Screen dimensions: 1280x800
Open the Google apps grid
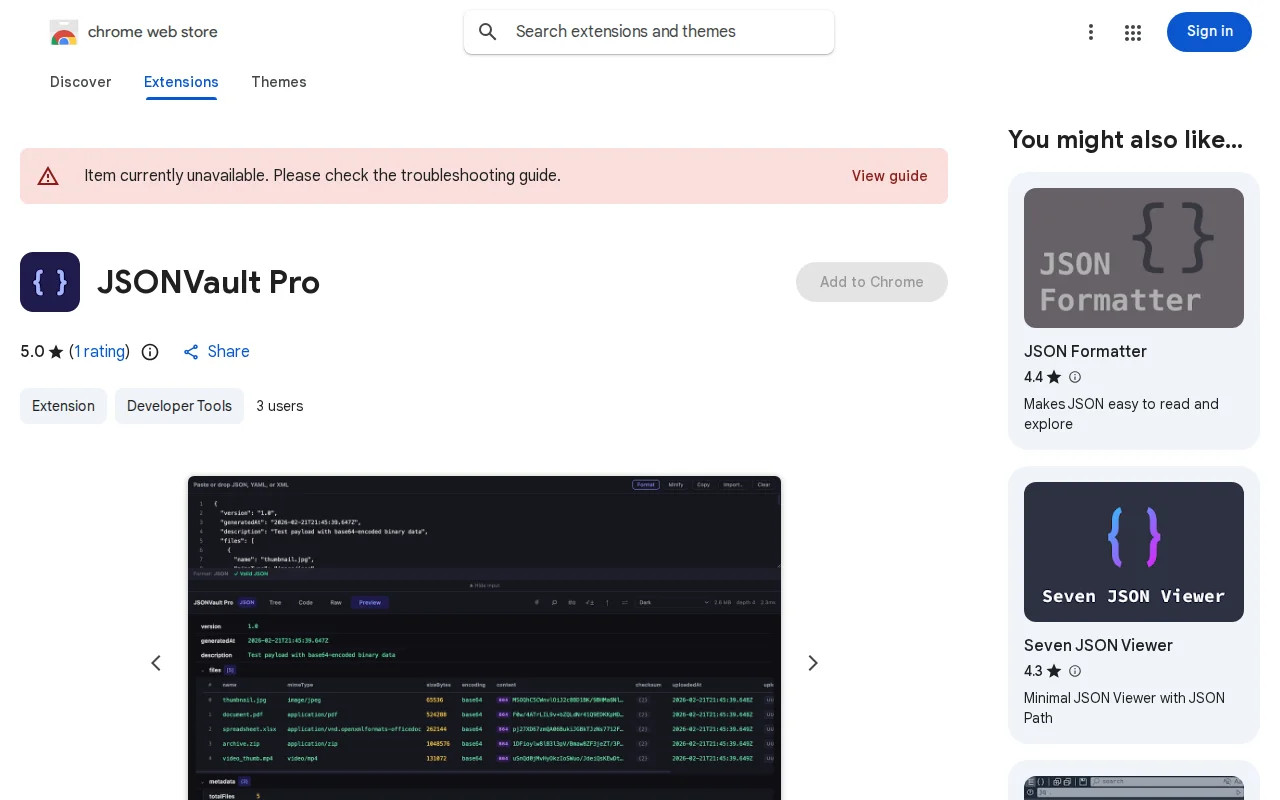[x=1133, y=32]
